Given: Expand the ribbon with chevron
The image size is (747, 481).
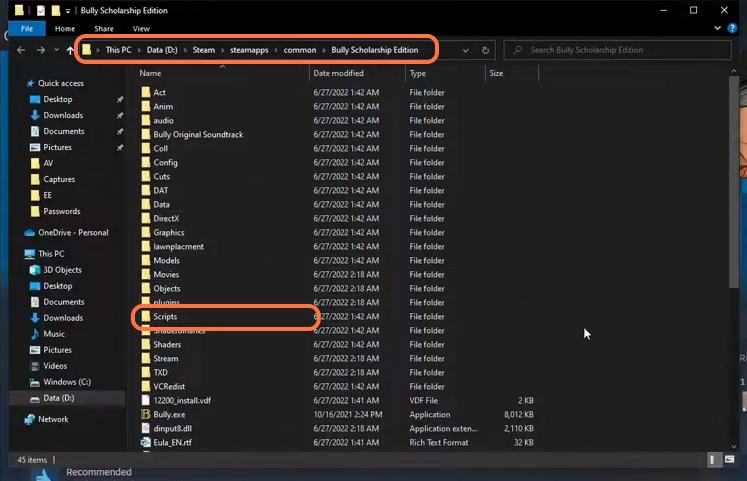Looking at the screenshot, I should coord(717,28).
